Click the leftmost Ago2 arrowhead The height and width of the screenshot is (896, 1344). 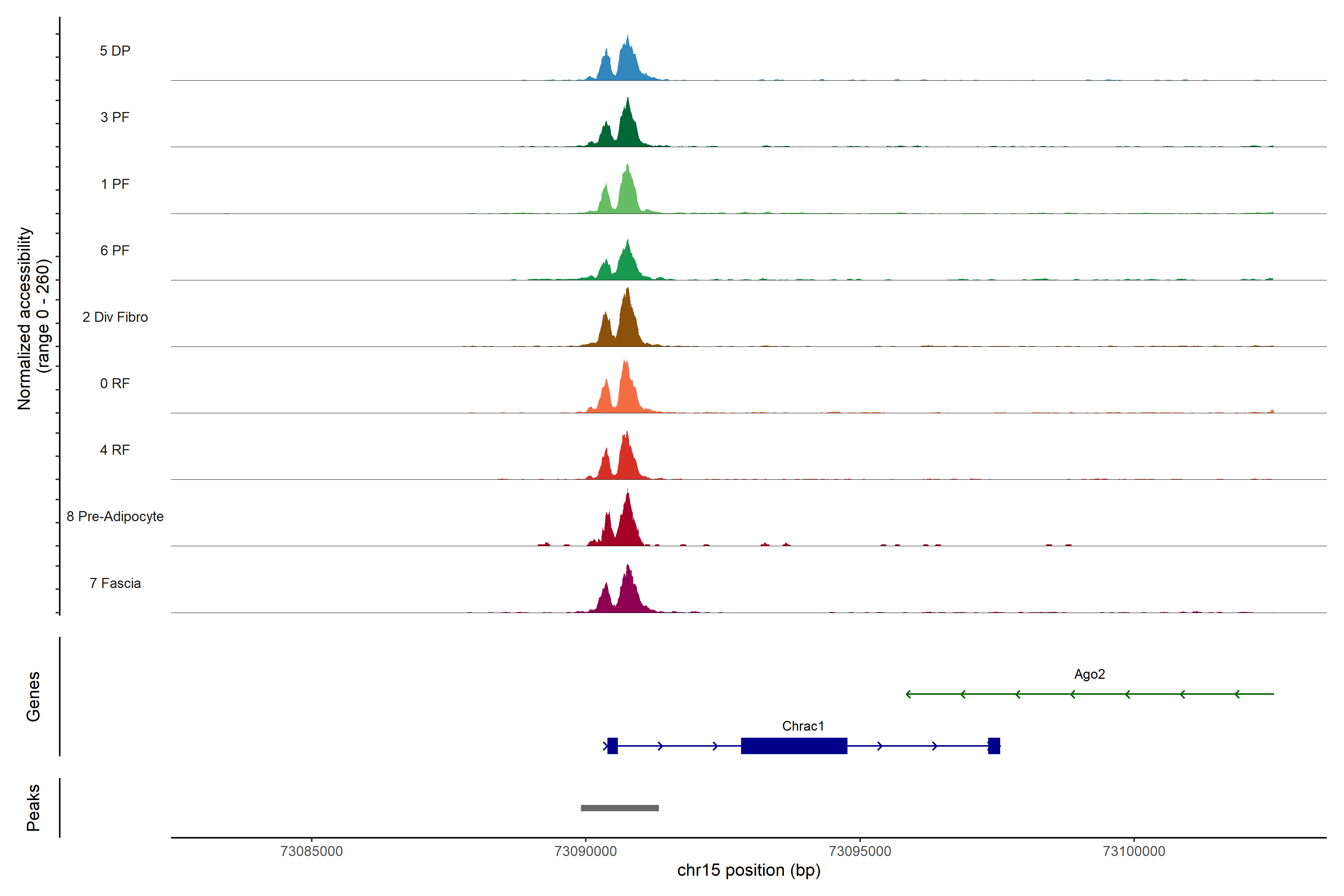pos(909,694)
